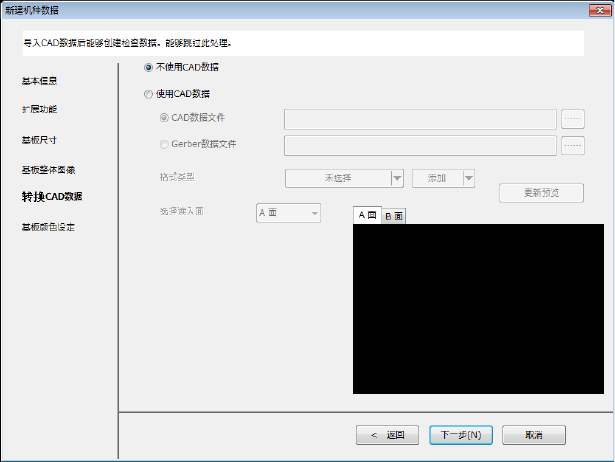Screen dimensions: 615x462
Task: Open the 选择读入面 A面 dropdown
Action: (288, 213)
